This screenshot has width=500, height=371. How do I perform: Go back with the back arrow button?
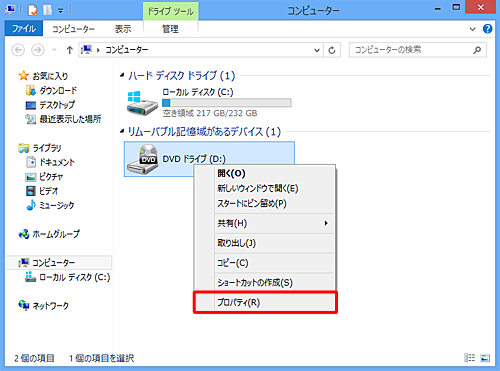18,50
